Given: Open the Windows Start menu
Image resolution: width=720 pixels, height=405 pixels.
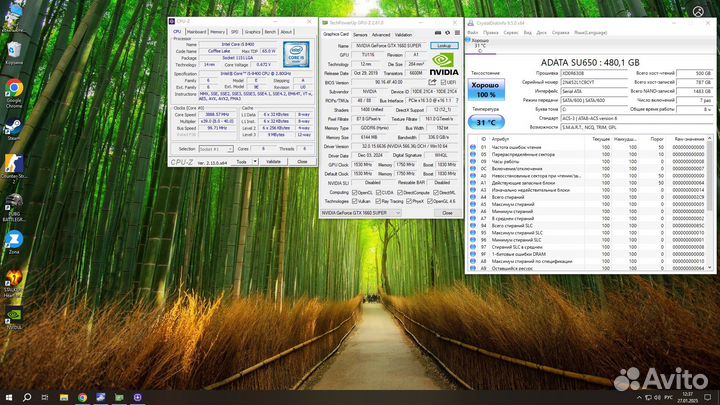Looking at the screenshot, I should 9,397.
